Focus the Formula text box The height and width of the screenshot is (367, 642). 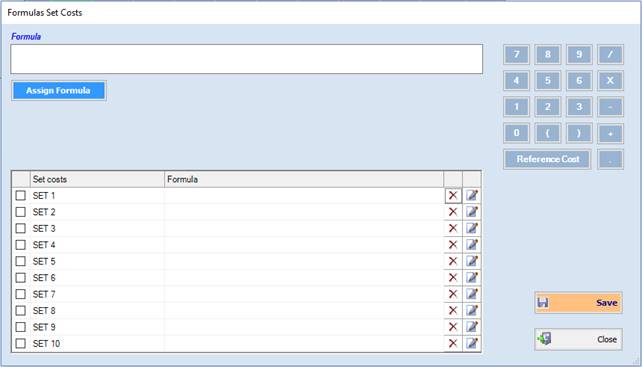coord(246,59)
